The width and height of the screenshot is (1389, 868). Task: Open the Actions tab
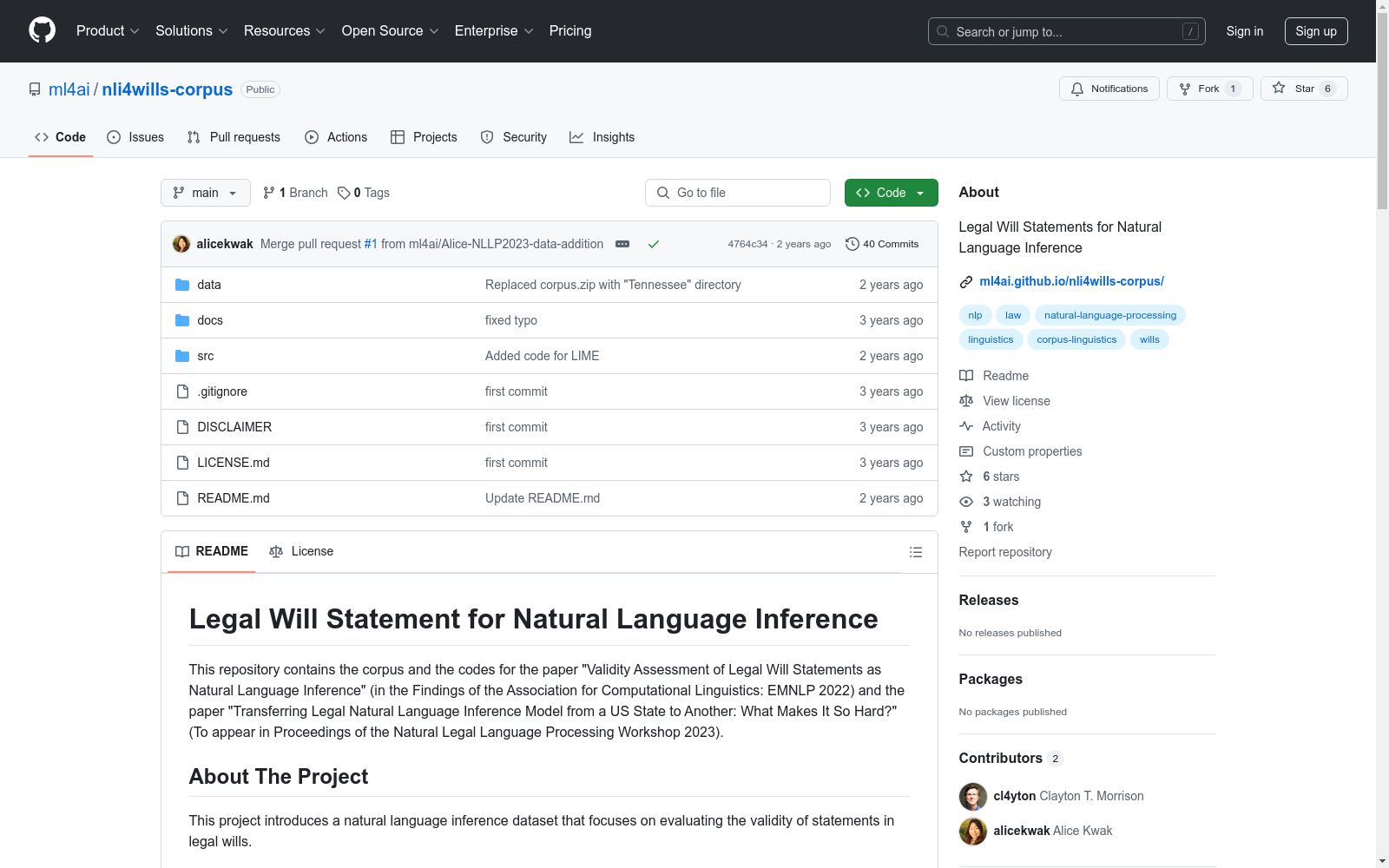336,137
